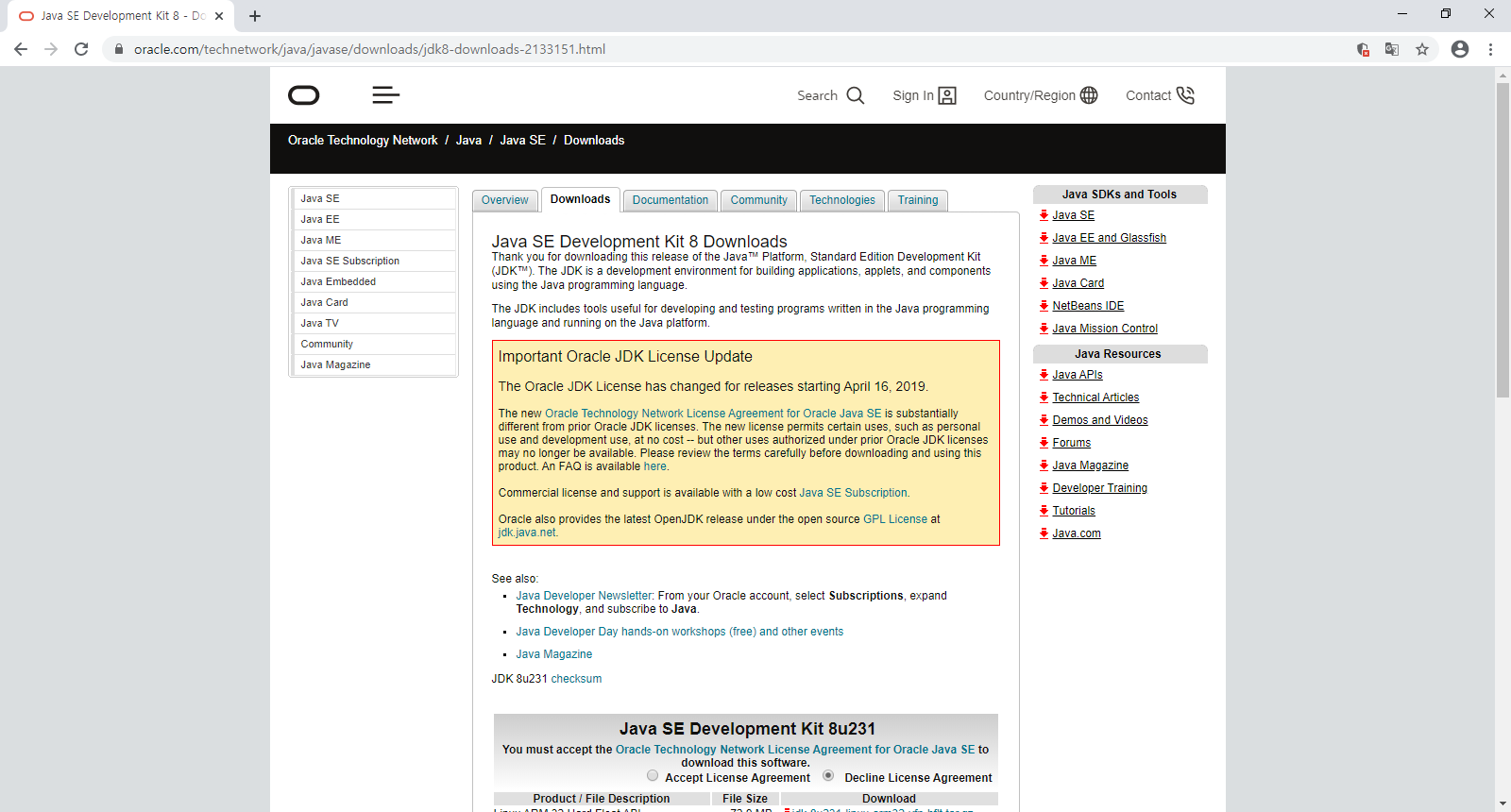Open Chrome's three-dot menu

1491,49
